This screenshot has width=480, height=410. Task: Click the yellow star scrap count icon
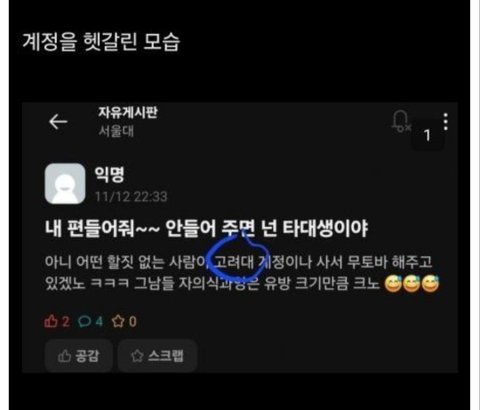(x=118, y=321)
